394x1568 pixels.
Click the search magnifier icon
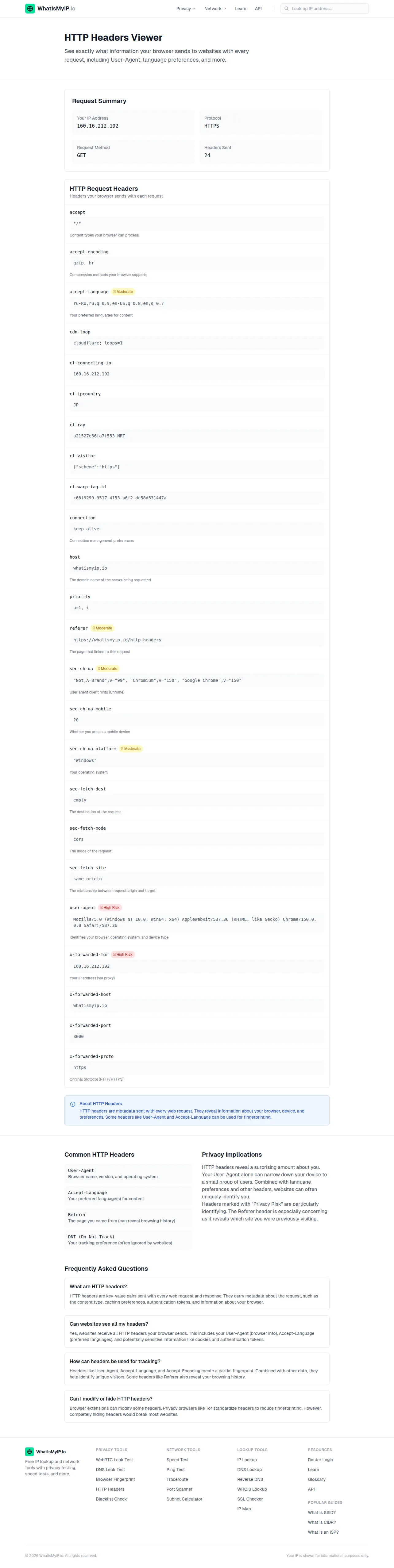pos(286,9)
